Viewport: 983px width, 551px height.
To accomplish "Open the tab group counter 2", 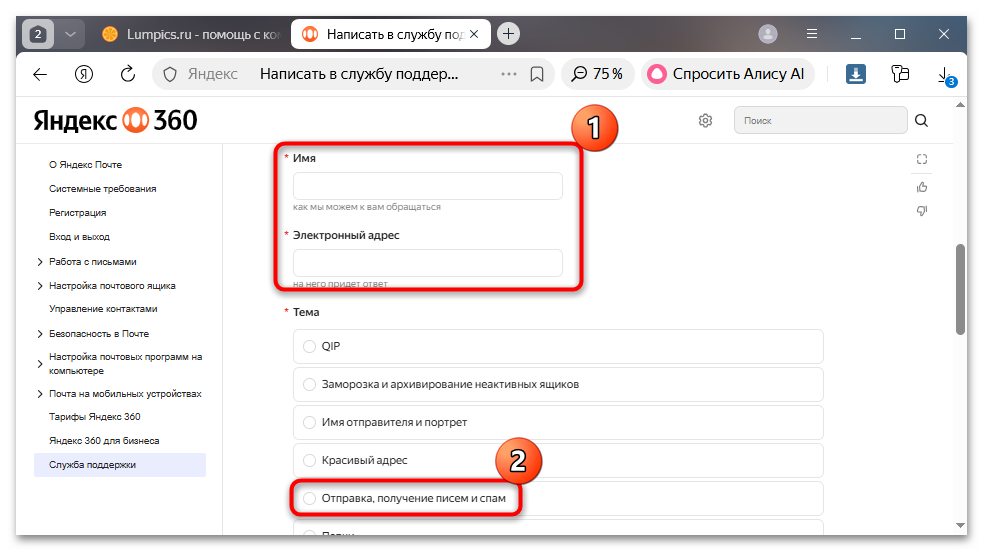I will [x=38, y=34].
